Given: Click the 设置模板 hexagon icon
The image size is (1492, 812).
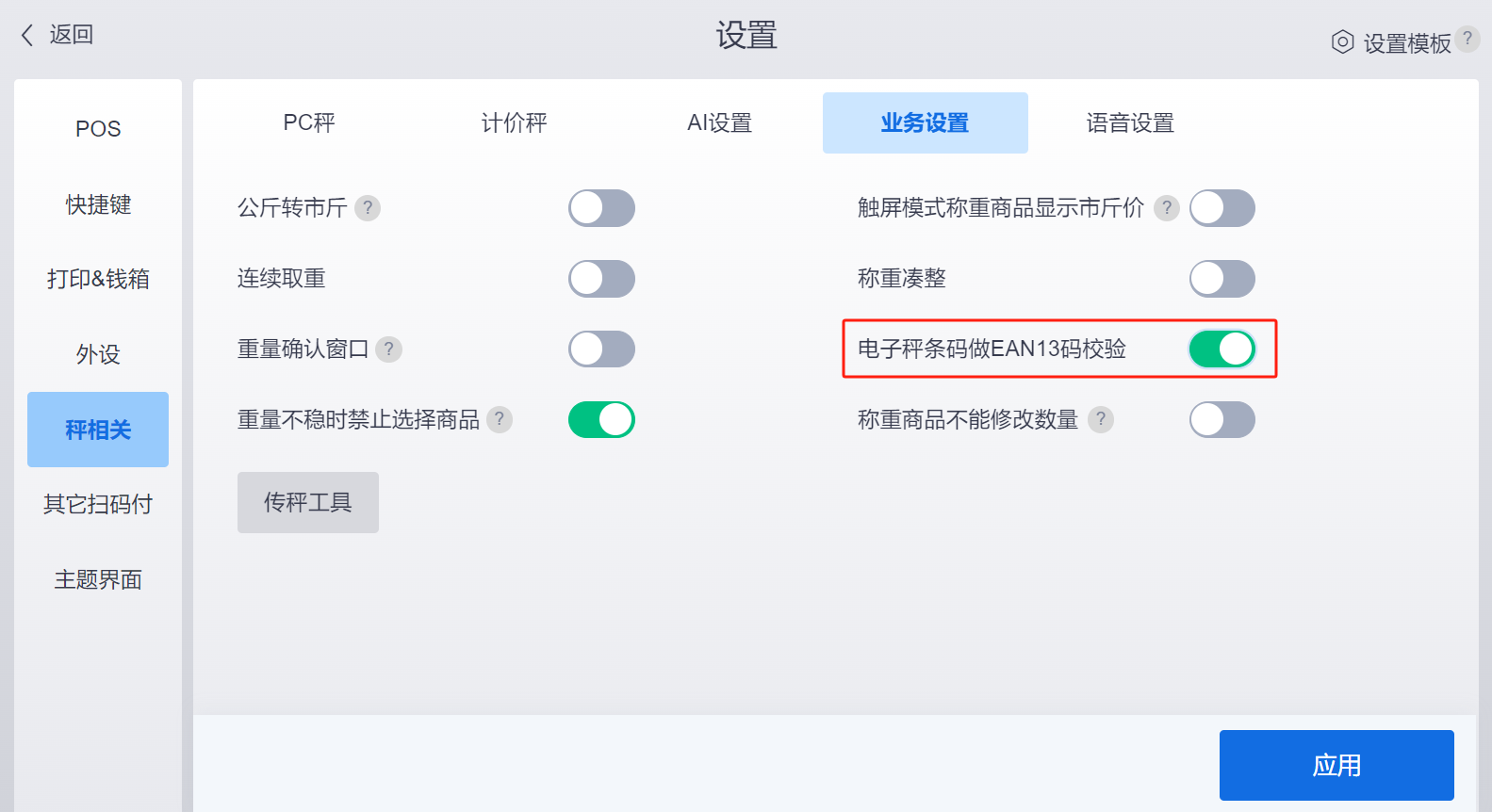Looking at the screenshot, I should [x=1342, y=42].
